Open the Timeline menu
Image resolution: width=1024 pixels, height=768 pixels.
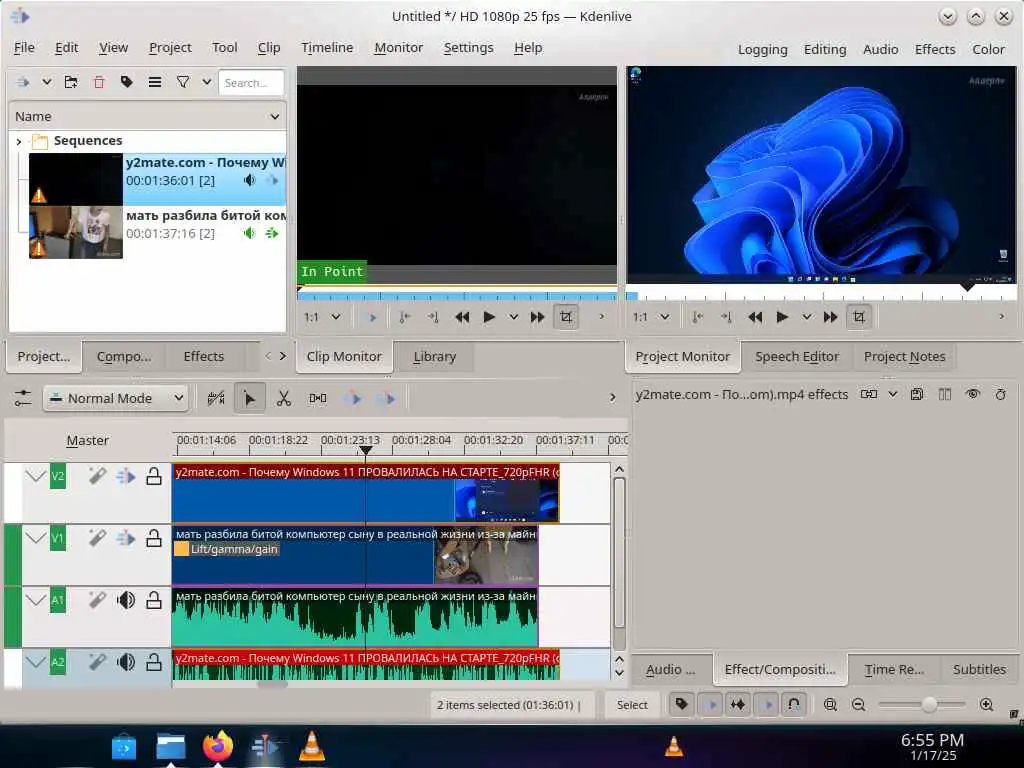327,48
